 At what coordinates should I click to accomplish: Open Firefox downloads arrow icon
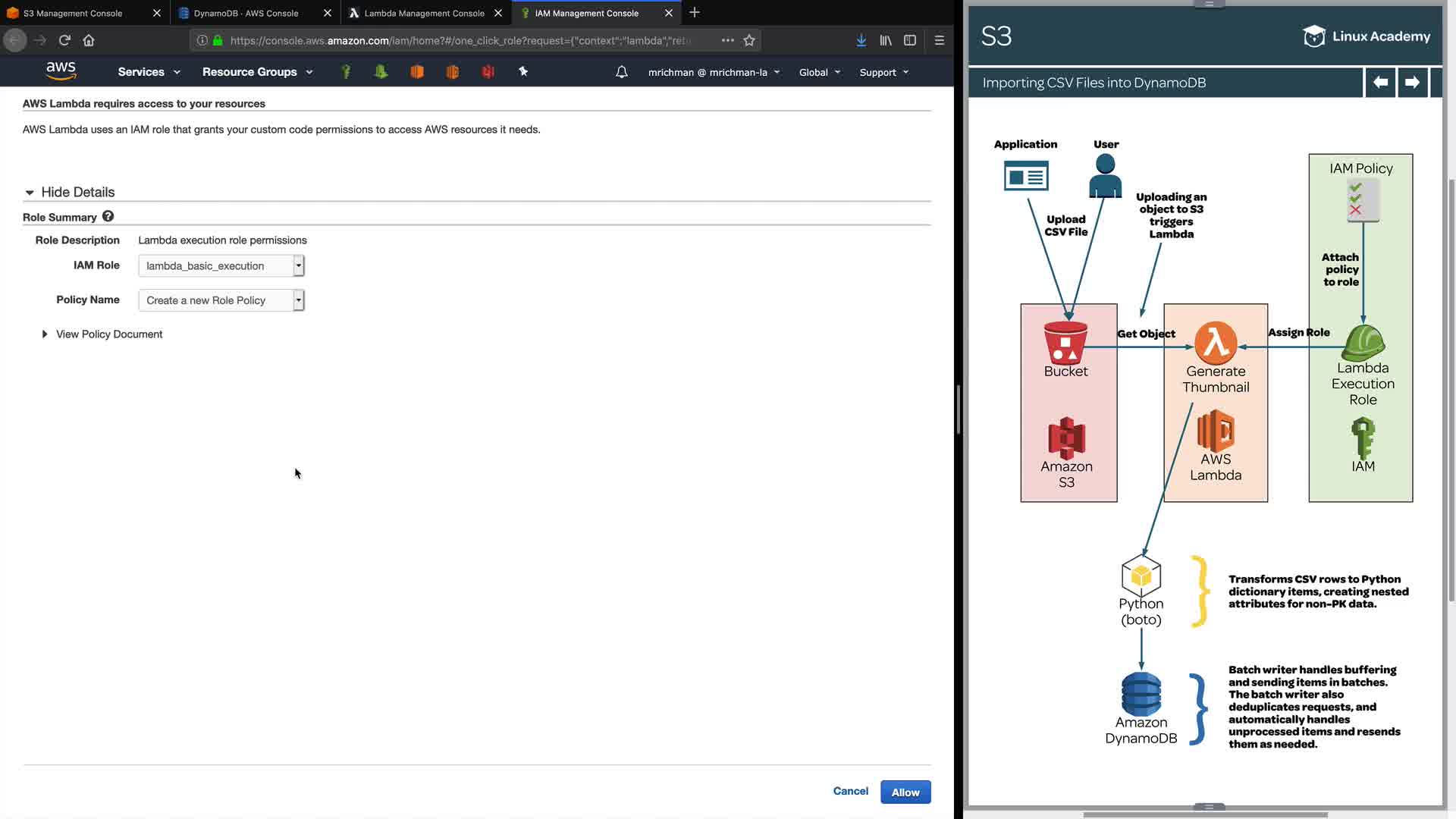click(861, 40)
